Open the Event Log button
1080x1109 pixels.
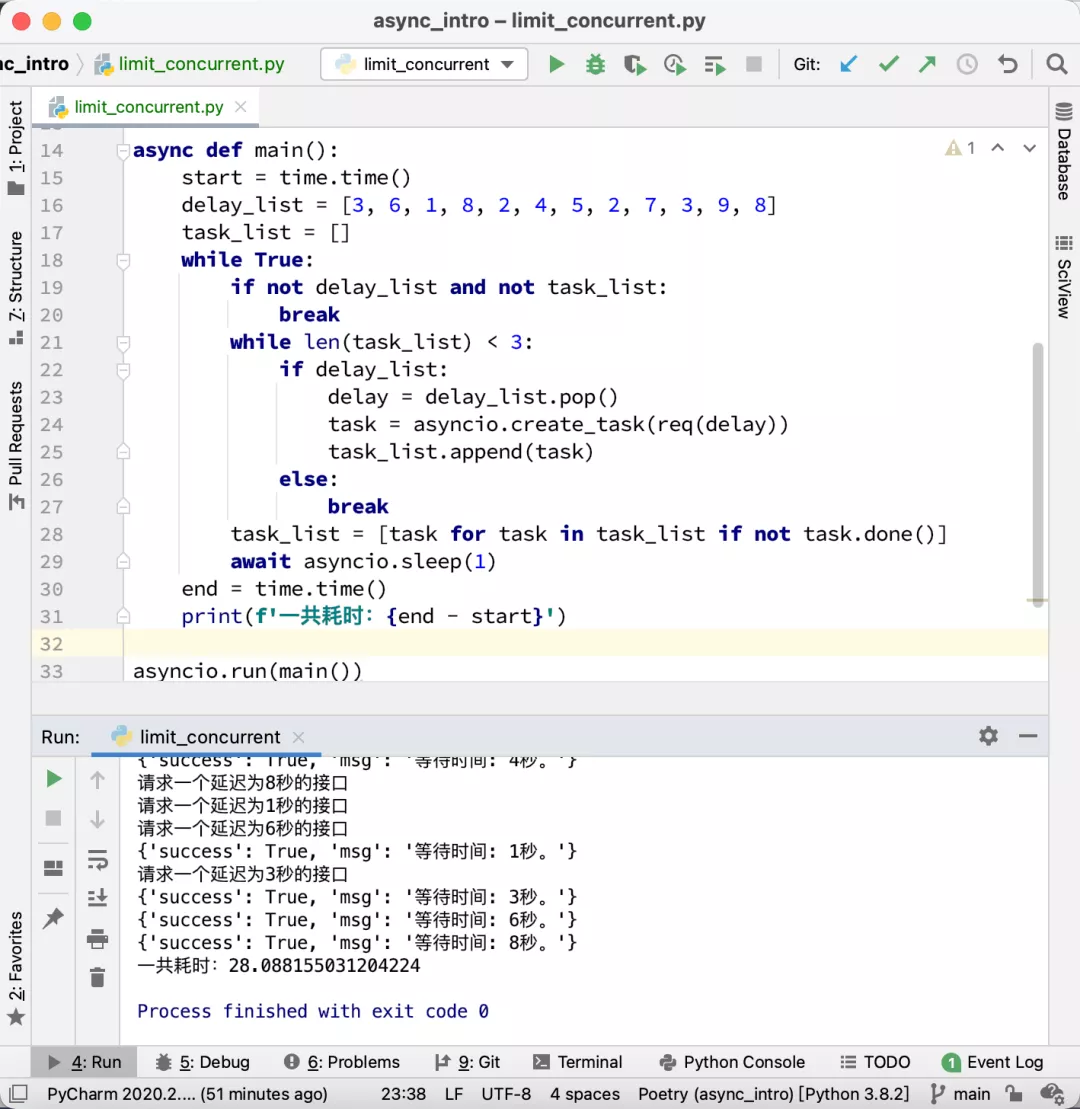pyautogui.click(x=993, y=1062)
